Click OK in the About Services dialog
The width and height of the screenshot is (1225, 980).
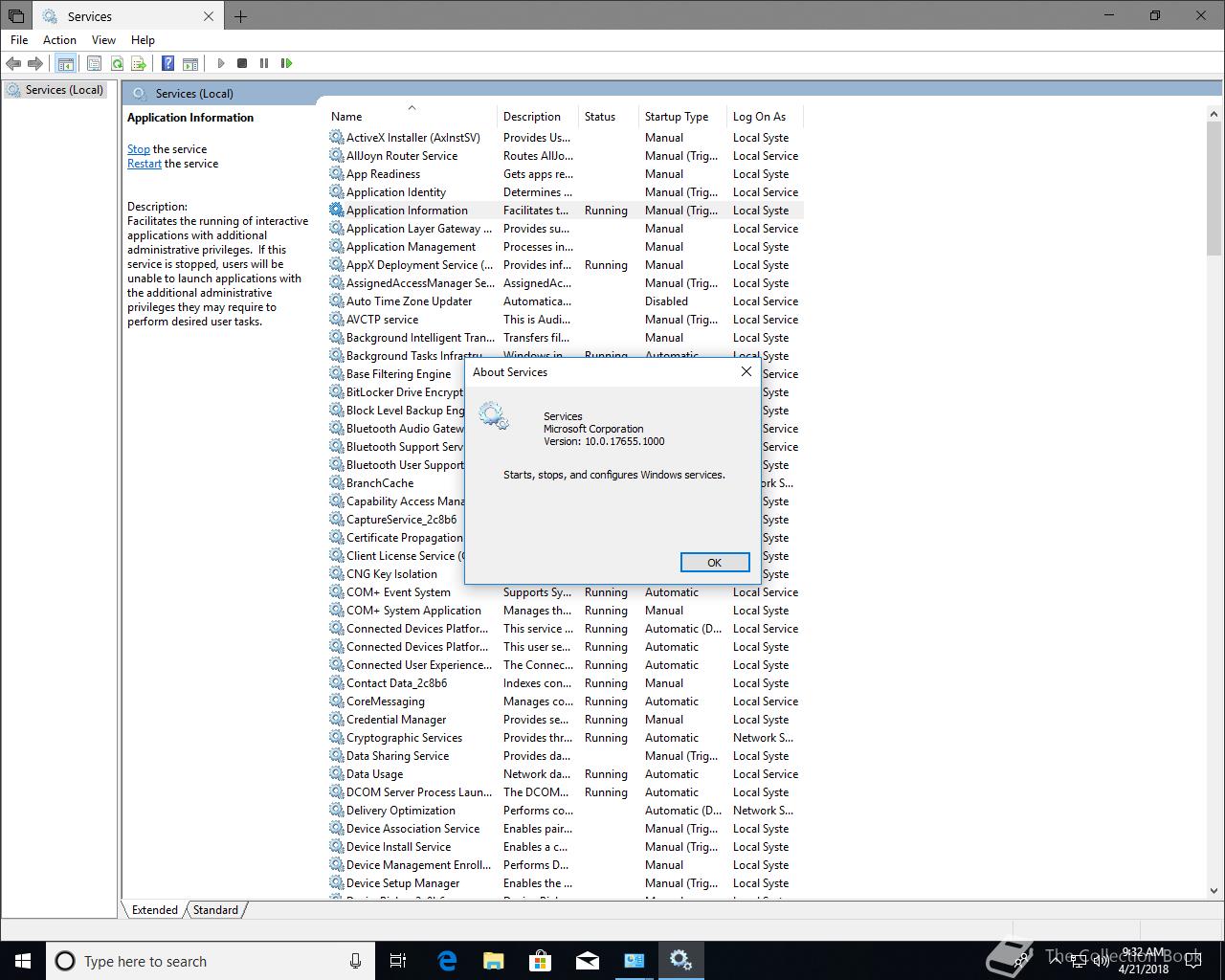[715, 563]
